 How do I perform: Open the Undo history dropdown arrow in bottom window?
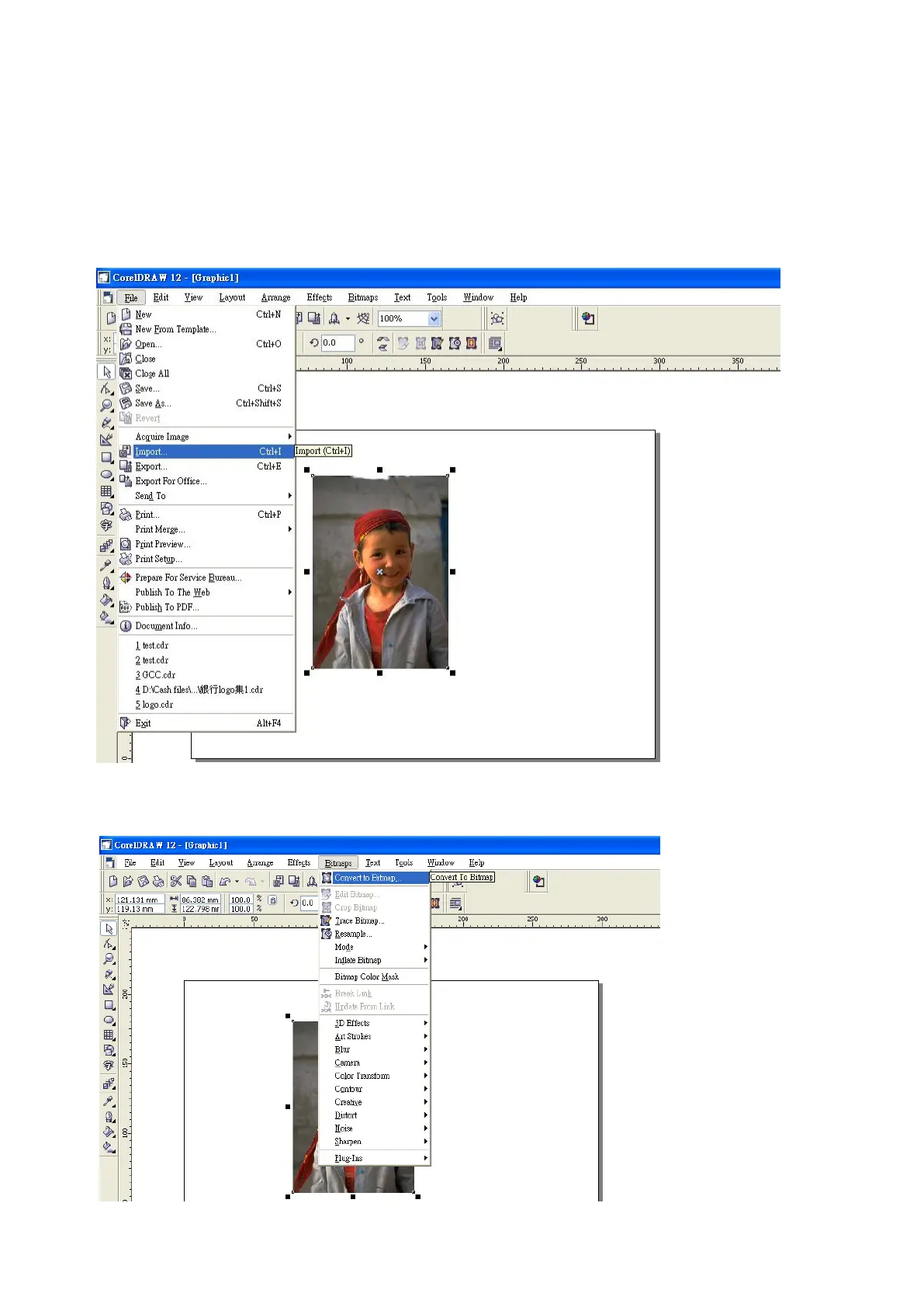pos(237,882)
